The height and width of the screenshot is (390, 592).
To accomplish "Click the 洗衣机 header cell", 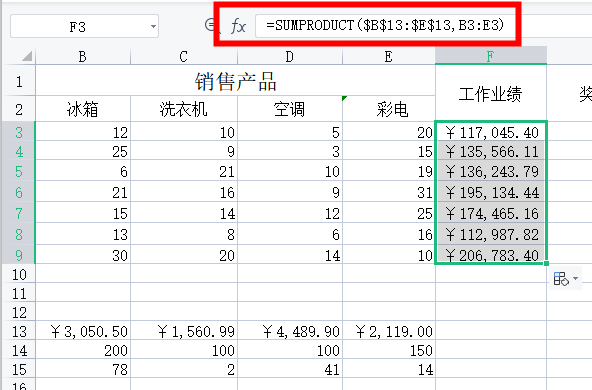I will pos(183,109).
